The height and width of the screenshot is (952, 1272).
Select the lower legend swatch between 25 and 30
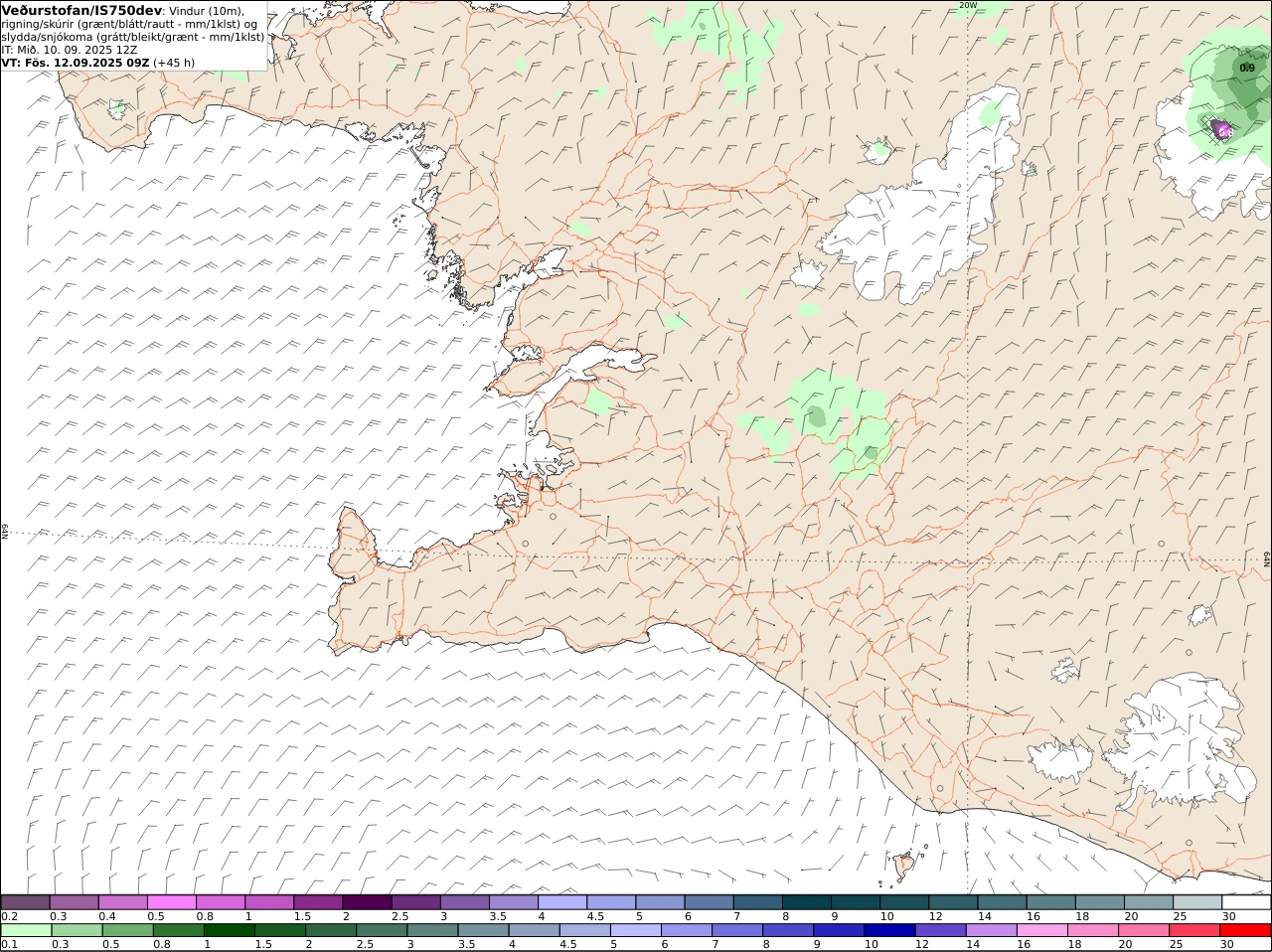click(1193, 930)
